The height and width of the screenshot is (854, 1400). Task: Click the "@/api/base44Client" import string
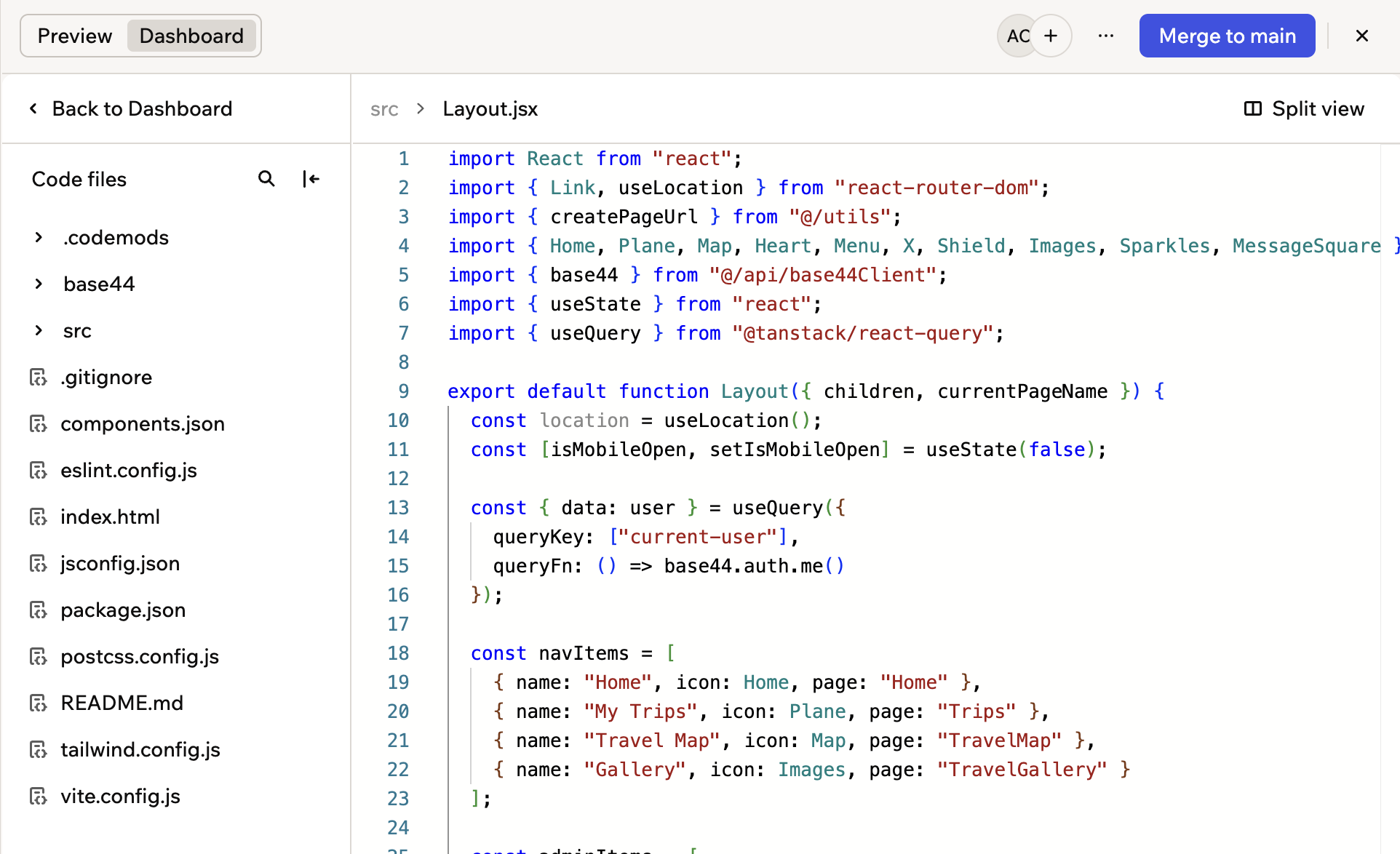point(823,275)
